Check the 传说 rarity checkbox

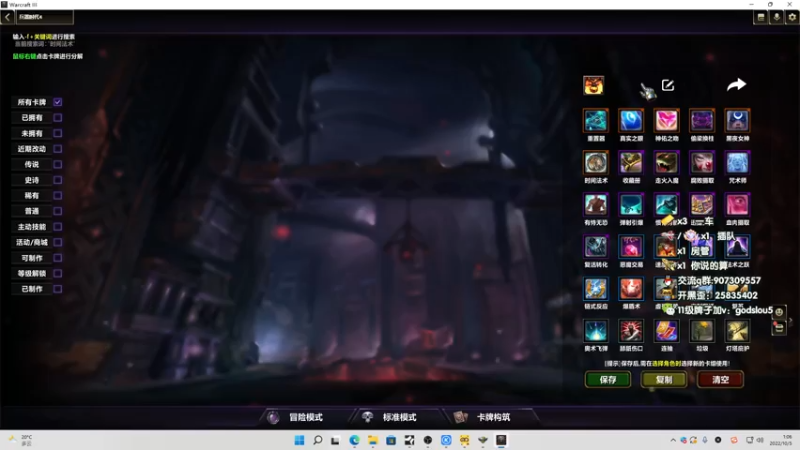[58, 164]
